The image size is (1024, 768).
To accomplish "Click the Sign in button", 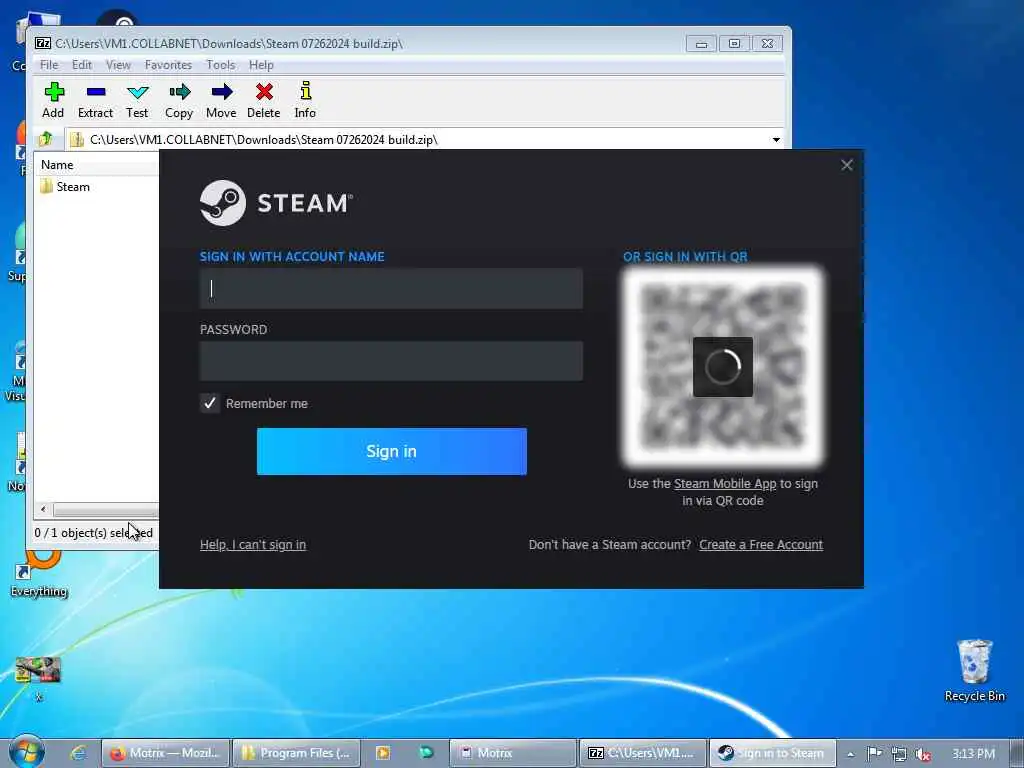I will 392,451.
